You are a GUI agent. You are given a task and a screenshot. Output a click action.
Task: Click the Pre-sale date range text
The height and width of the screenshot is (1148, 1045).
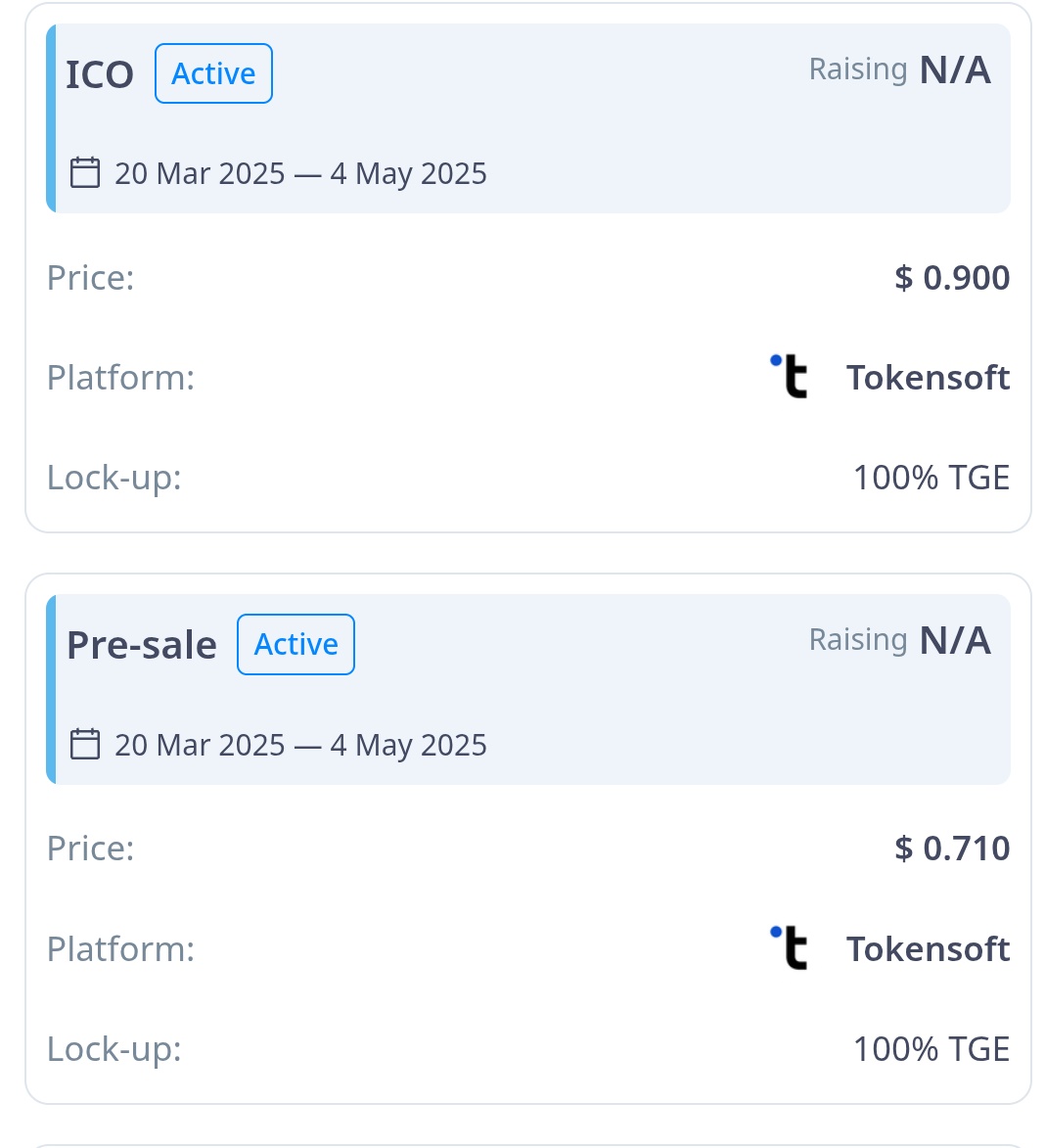300,746
